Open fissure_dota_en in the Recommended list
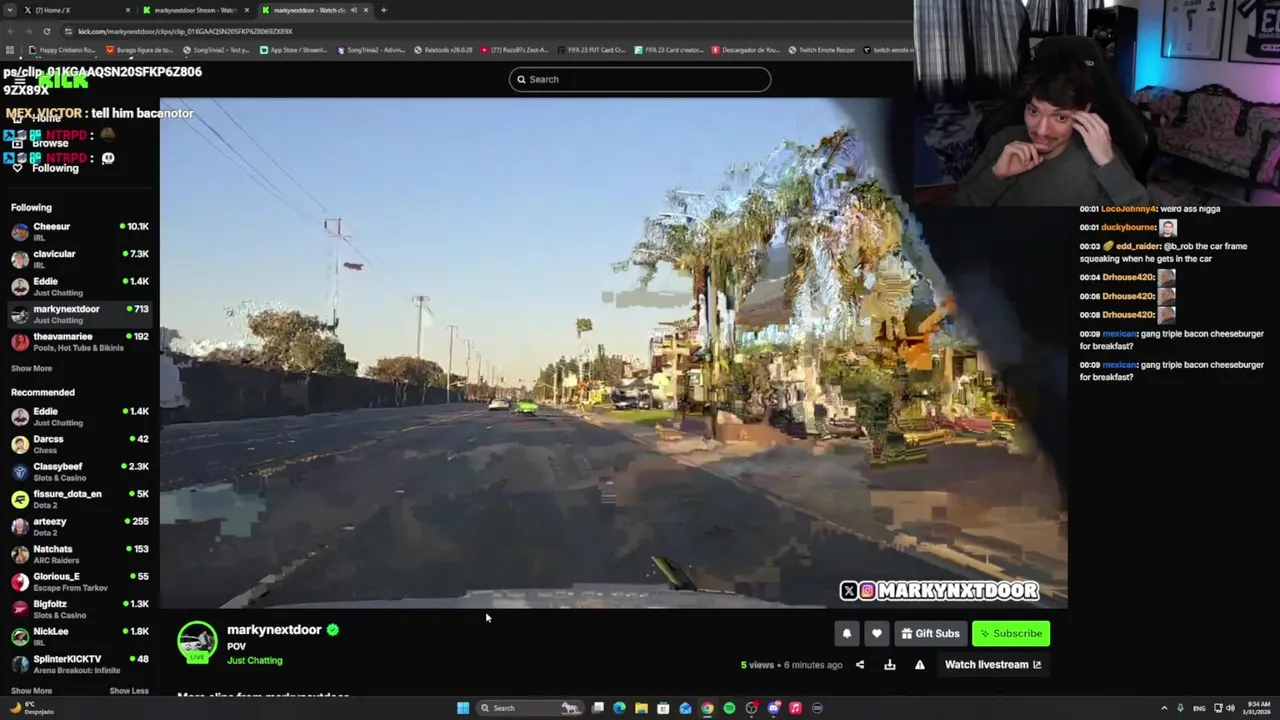The height and width of the screenshot is (720, 1280). 80,499
